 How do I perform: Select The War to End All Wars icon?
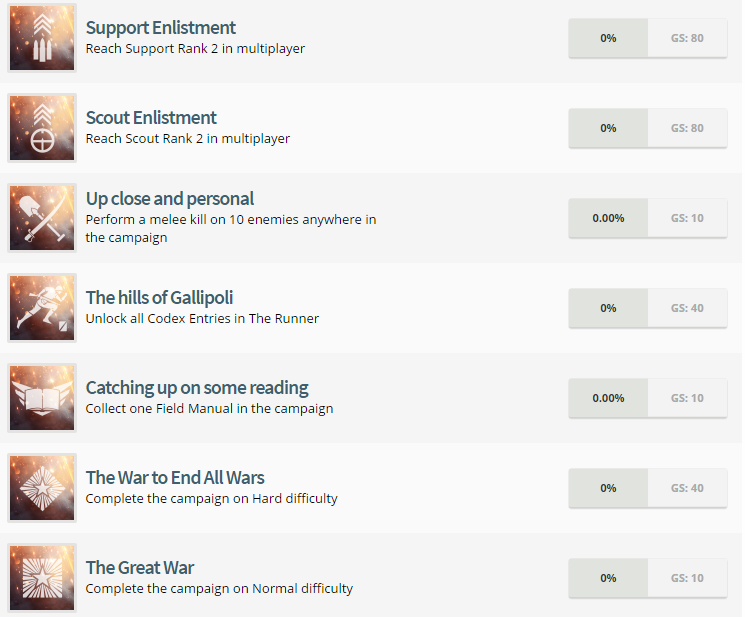[42, 488]
